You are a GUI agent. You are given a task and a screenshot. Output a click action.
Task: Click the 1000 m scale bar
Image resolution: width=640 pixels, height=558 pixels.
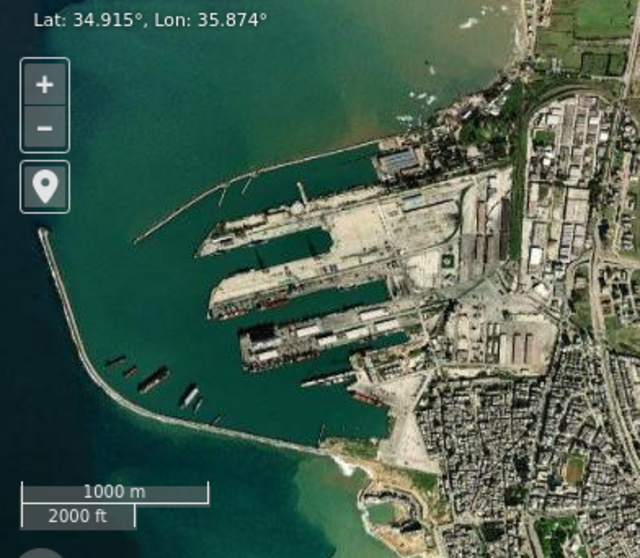115,492
